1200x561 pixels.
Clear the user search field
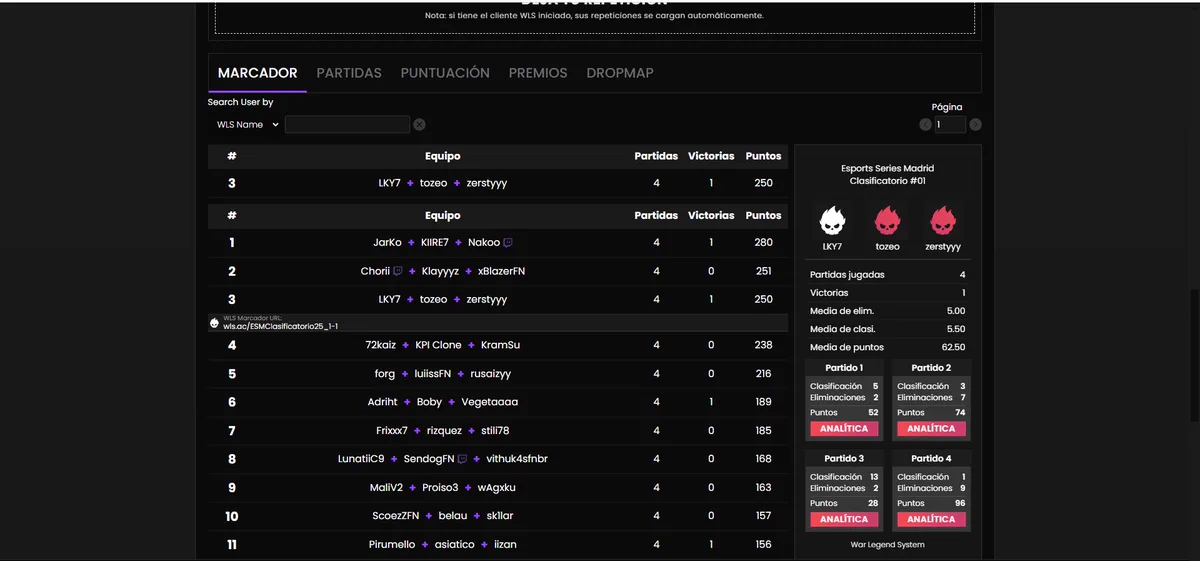(x=419, y=125)
